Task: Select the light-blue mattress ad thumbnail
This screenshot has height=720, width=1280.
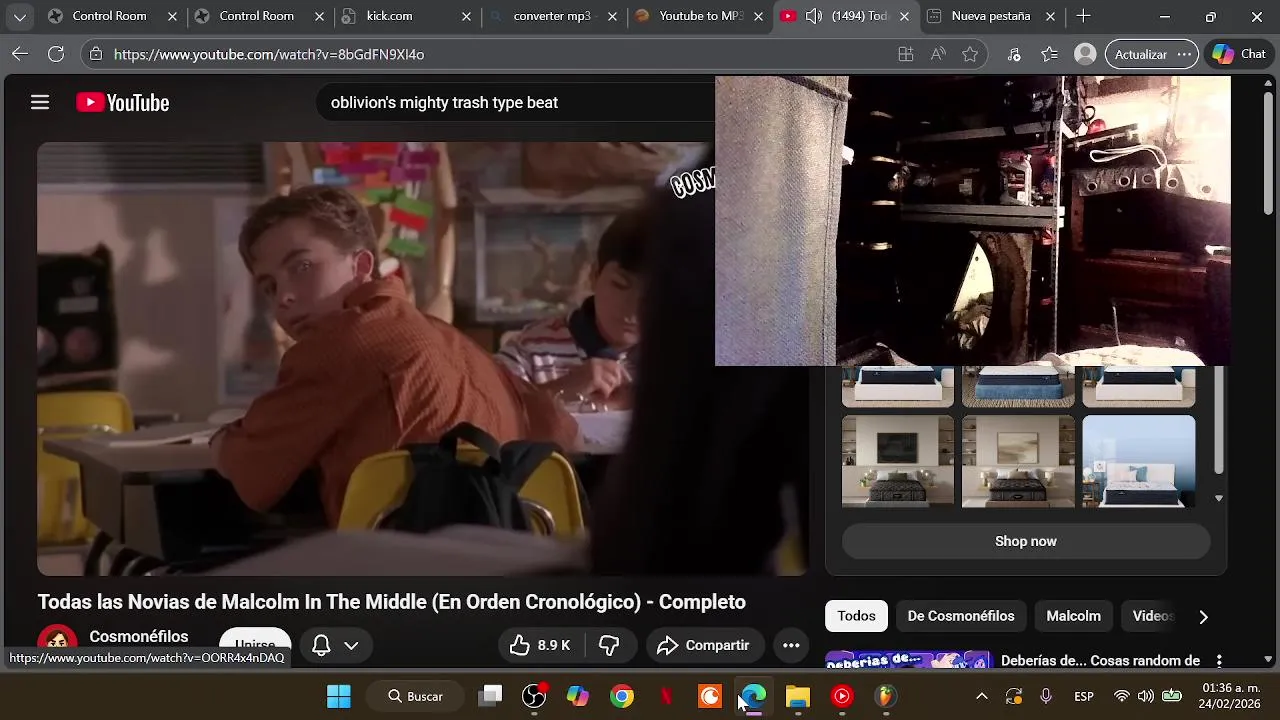Action: (1138, 461)
